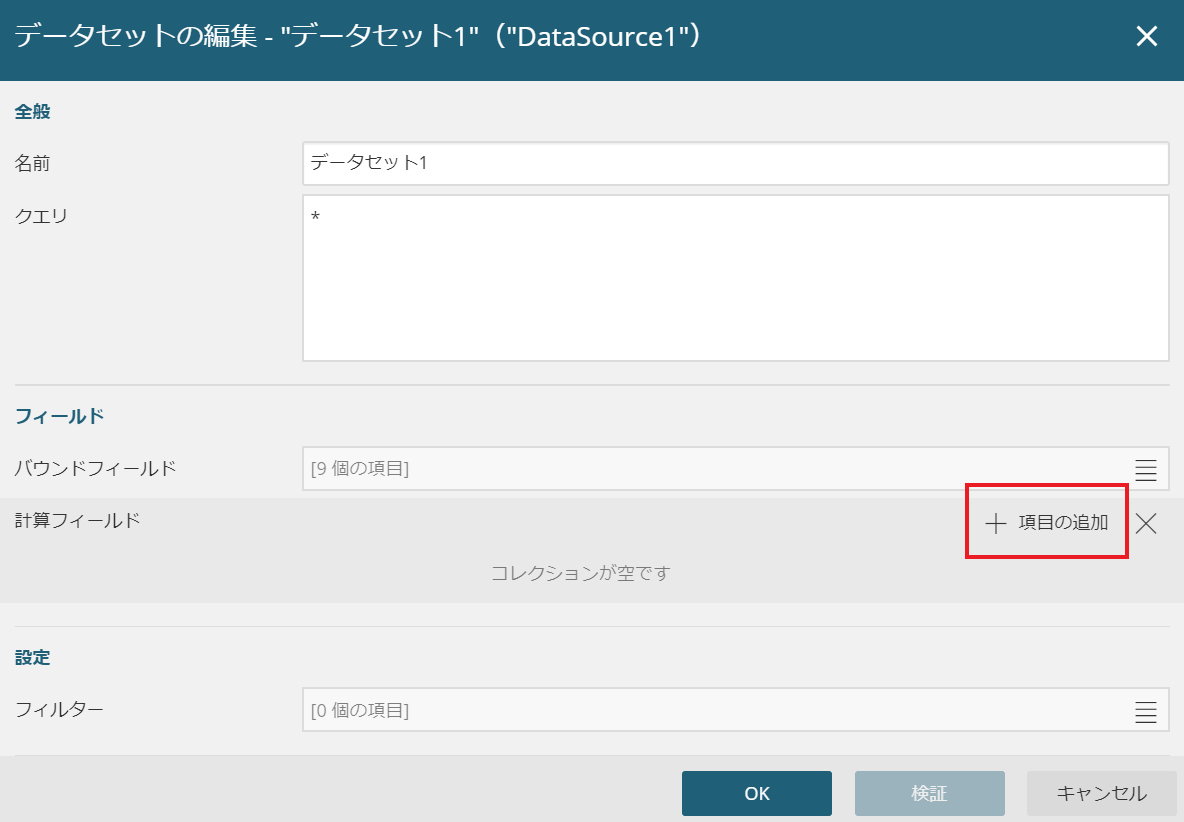Expand the バウンドフィールド 9 items box
This screenshot has height=822, width=1184.
point(735,469)
